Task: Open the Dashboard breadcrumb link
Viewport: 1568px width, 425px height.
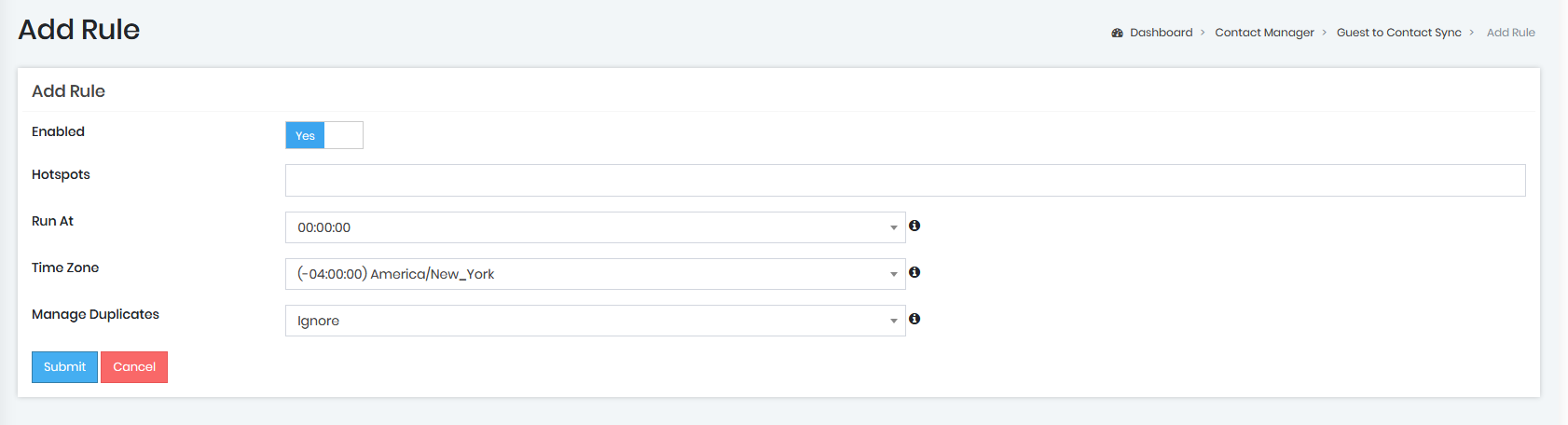Action: pos(1161,33)
